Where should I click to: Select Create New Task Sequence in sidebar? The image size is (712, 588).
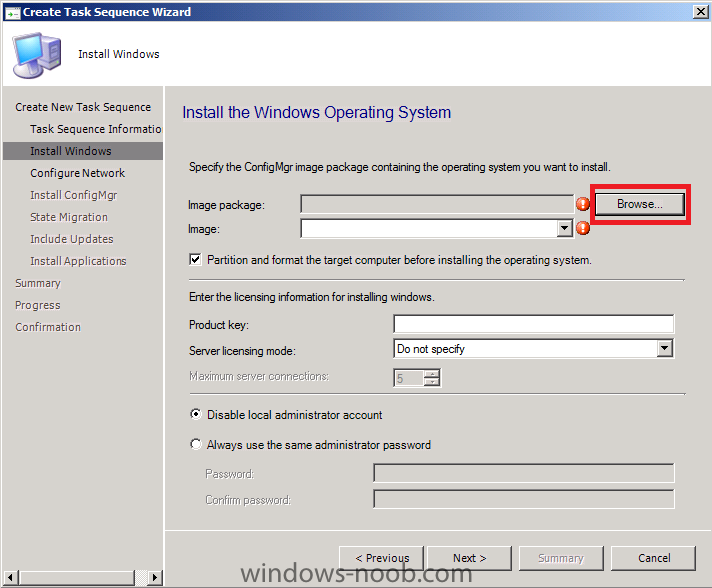[x=83, y=107]
